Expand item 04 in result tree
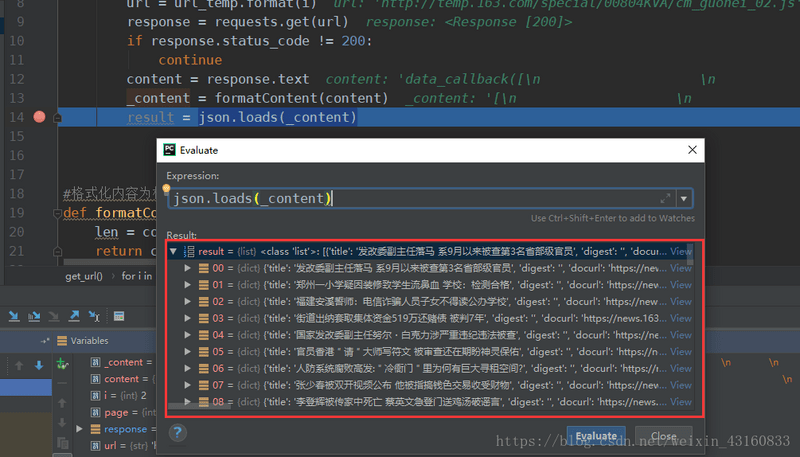This screenshot has height=457, width=800. click(x=187, y=335)
